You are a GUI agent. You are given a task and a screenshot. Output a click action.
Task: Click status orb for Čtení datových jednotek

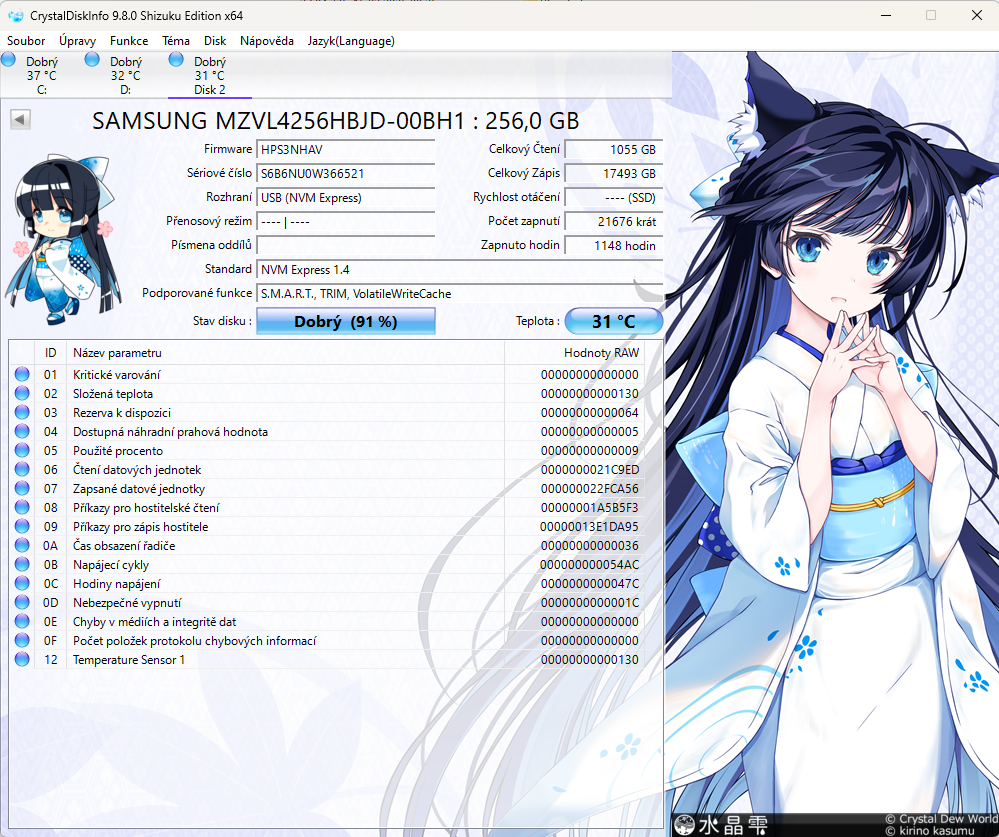[22, 469]
